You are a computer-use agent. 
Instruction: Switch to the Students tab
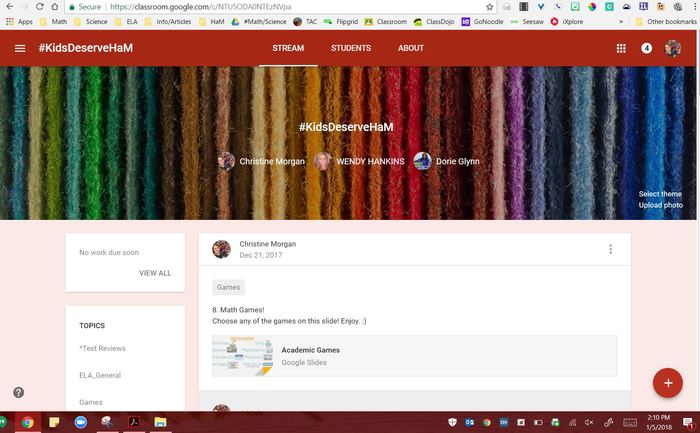(351, 48)
